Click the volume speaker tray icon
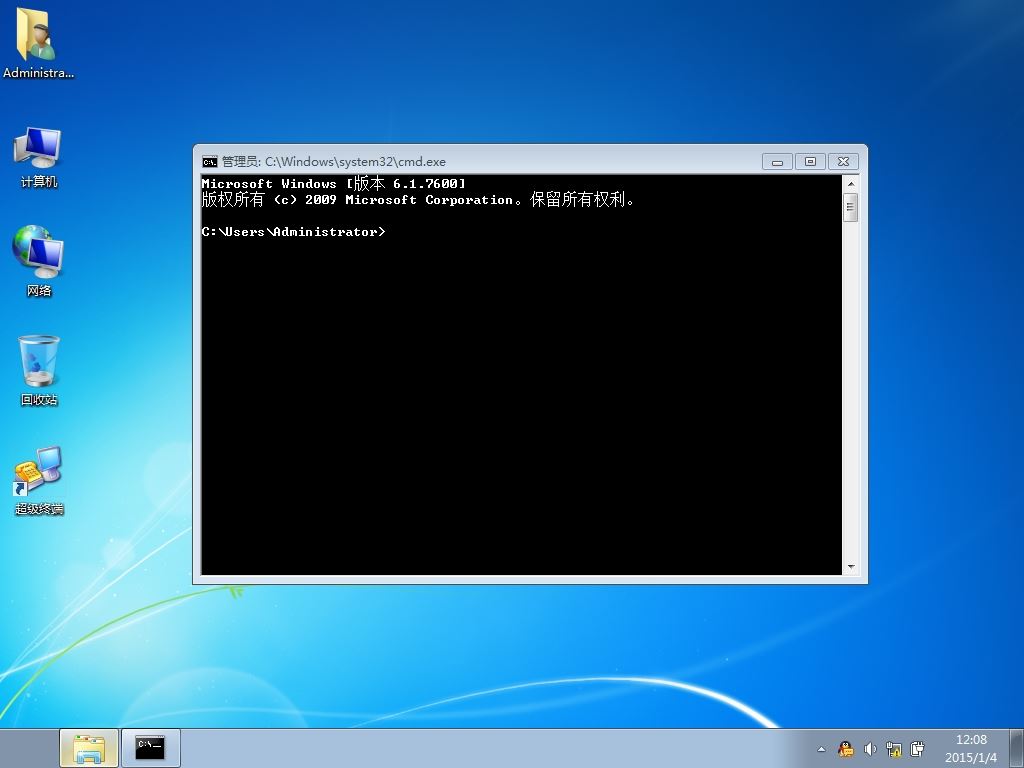 coord(869,749)
